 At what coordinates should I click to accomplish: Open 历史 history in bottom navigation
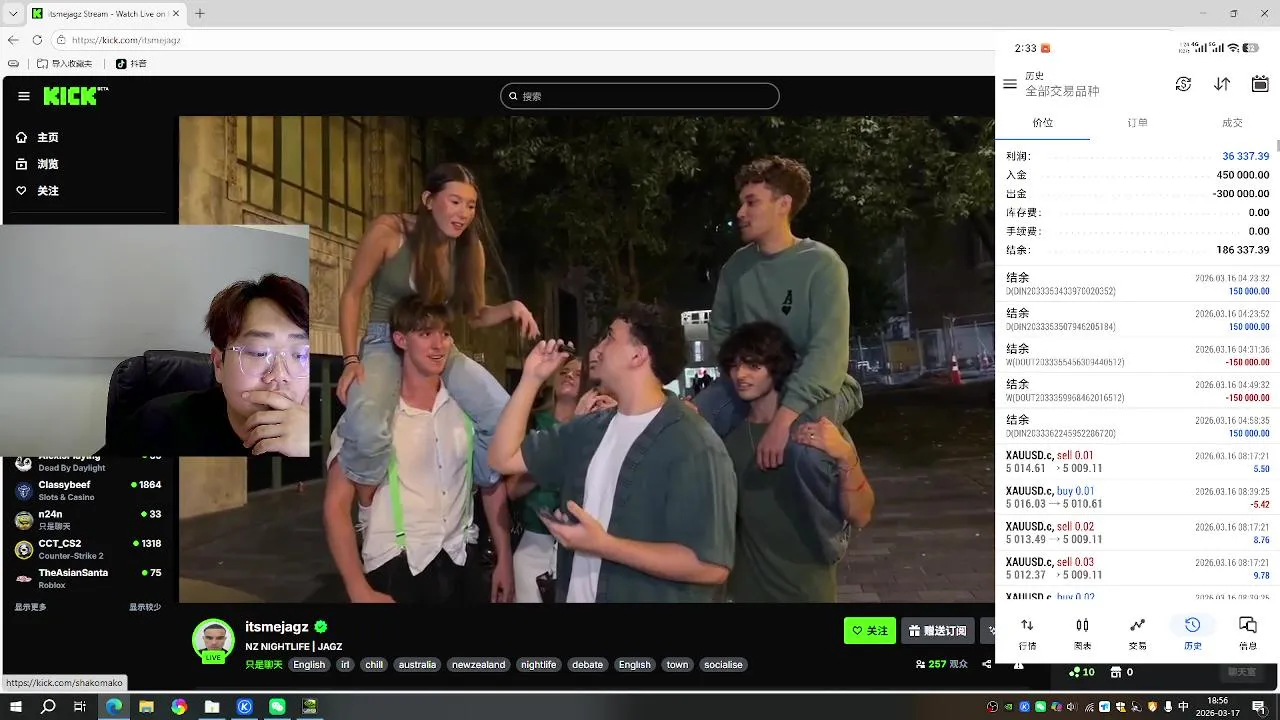point(1192,634)
